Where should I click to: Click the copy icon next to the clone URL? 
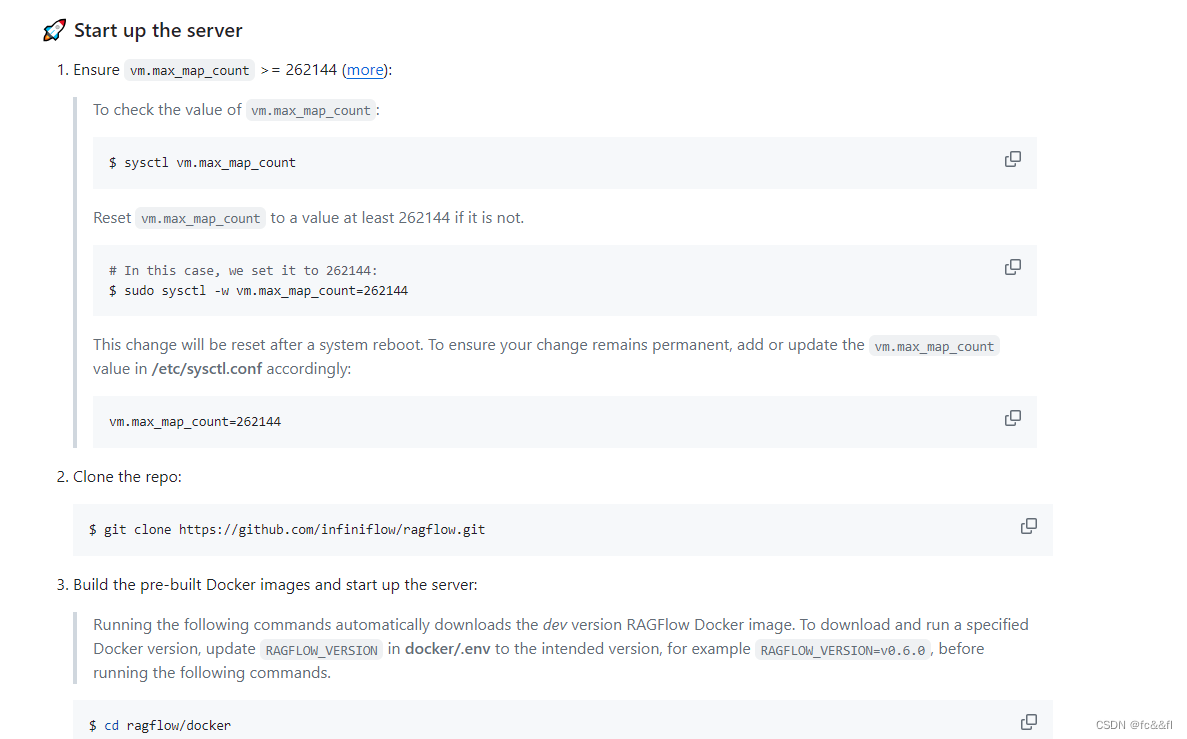[x=1028, y=525]
